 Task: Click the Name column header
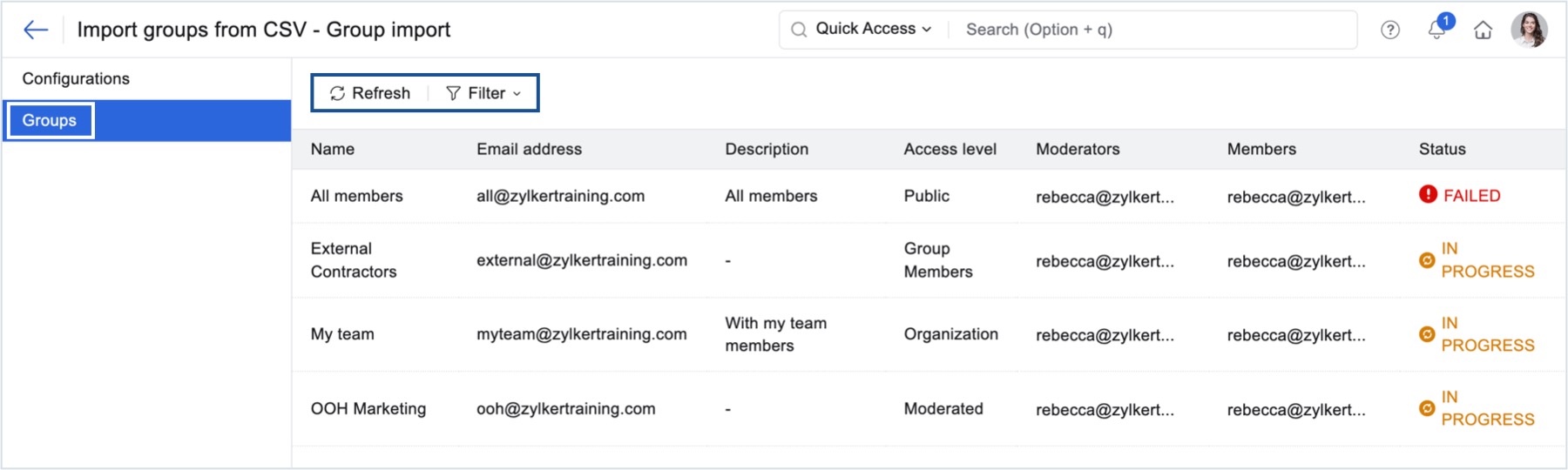[x=332, y=149]
